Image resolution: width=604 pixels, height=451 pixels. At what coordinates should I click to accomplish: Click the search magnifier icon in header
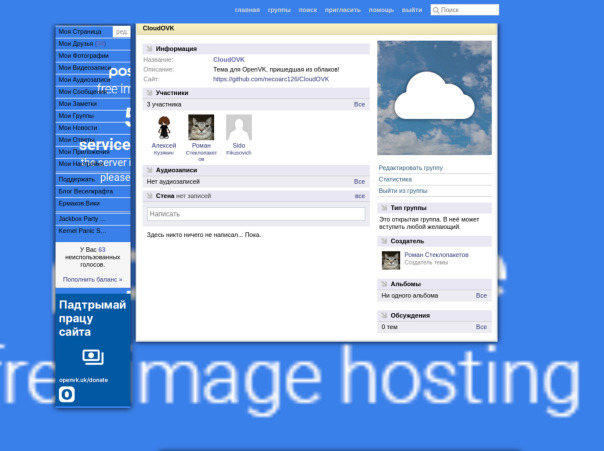click(436, 10)
